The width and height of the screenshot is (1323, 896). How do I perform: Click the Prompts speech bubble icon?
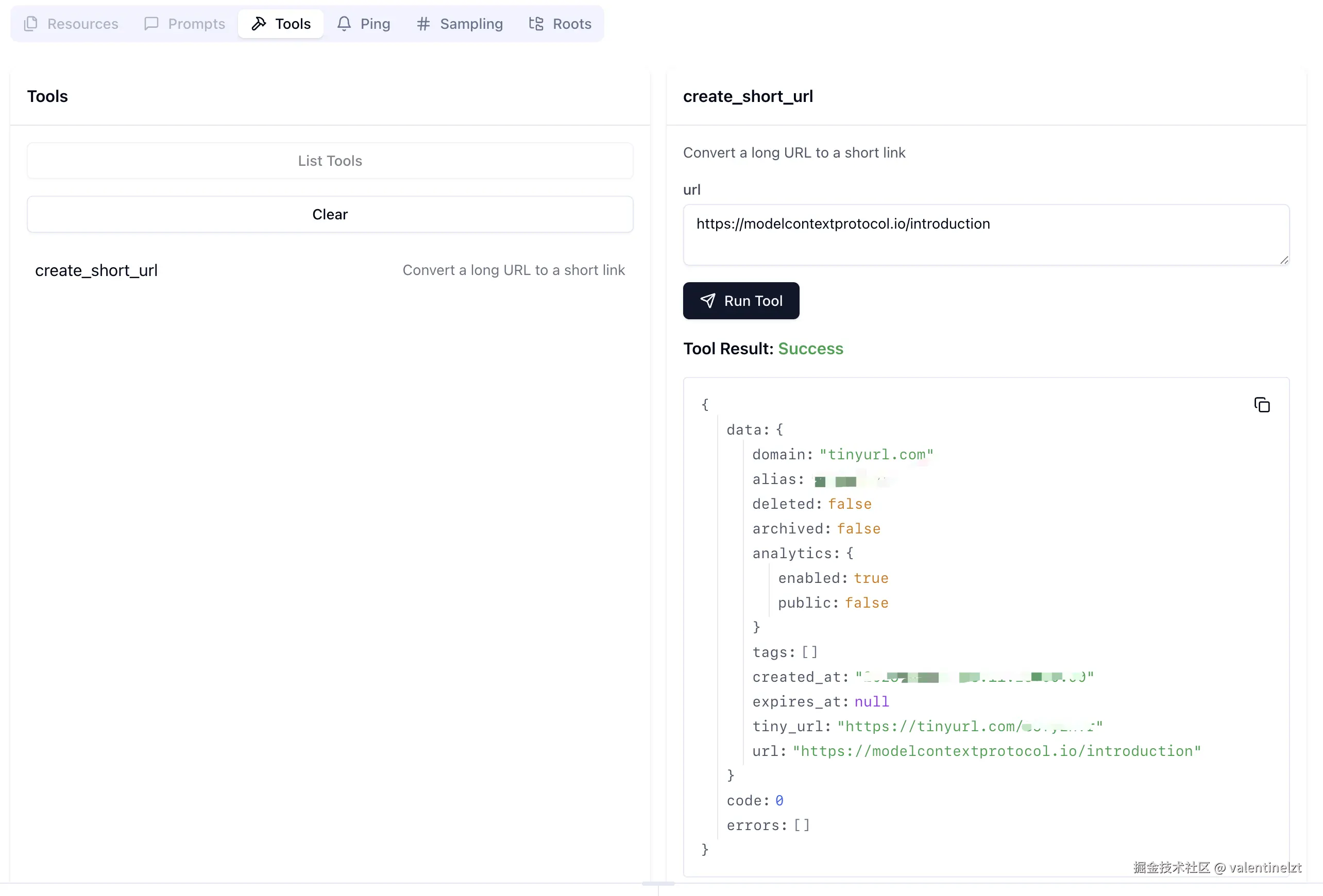(x=151, y=23)
